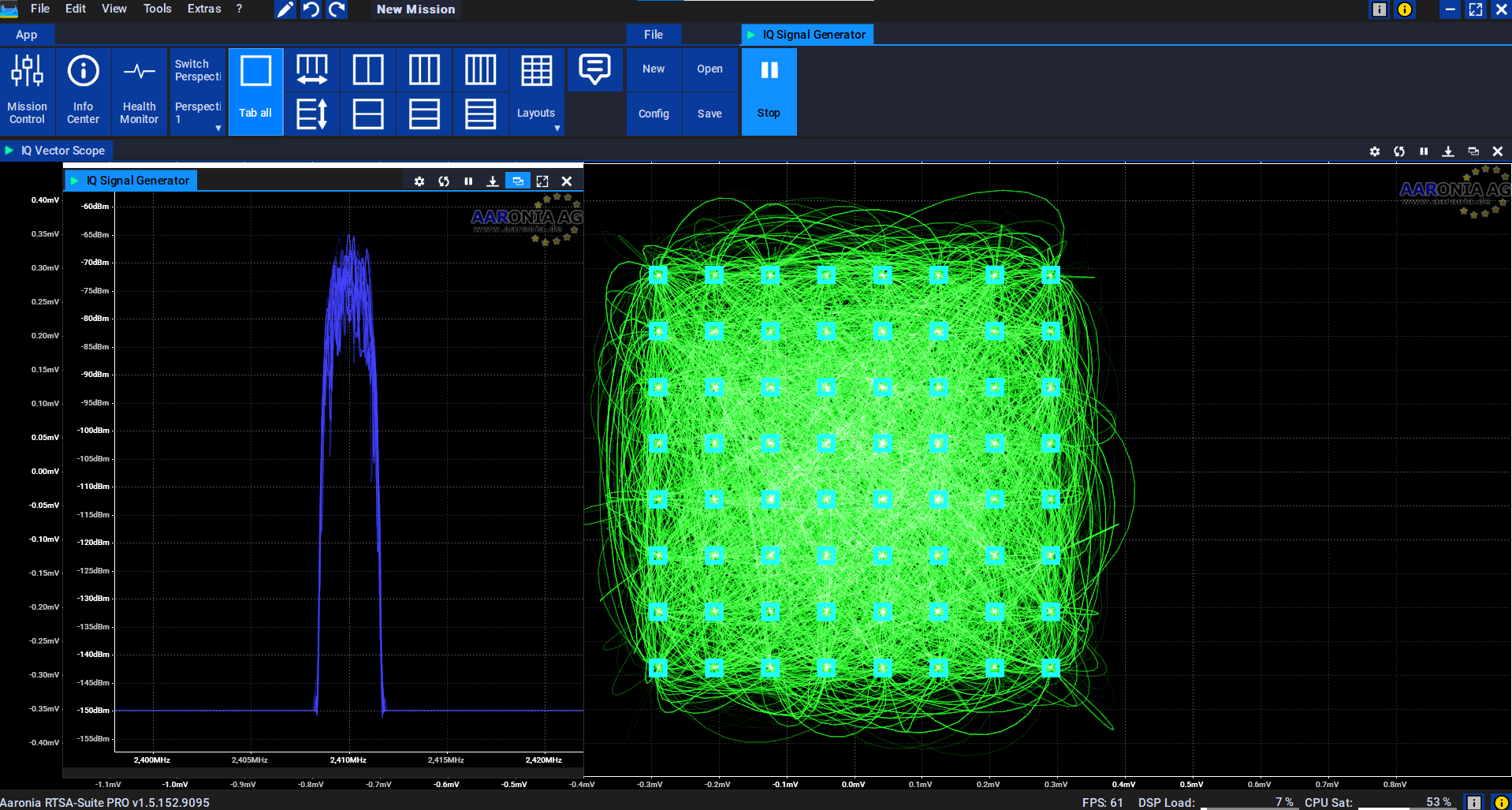Select the IQ Vector Scope tab
1512x810 pixels.
click(56, 151)
